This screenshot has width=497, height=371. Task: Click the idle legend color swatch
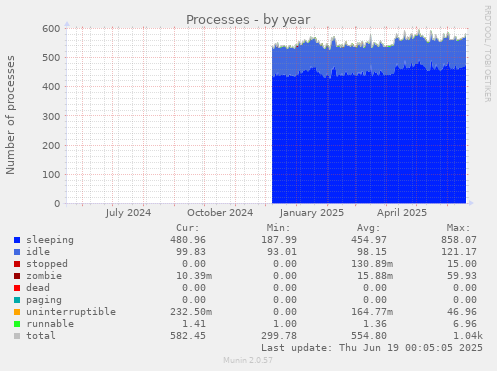[x=17, y=252]
